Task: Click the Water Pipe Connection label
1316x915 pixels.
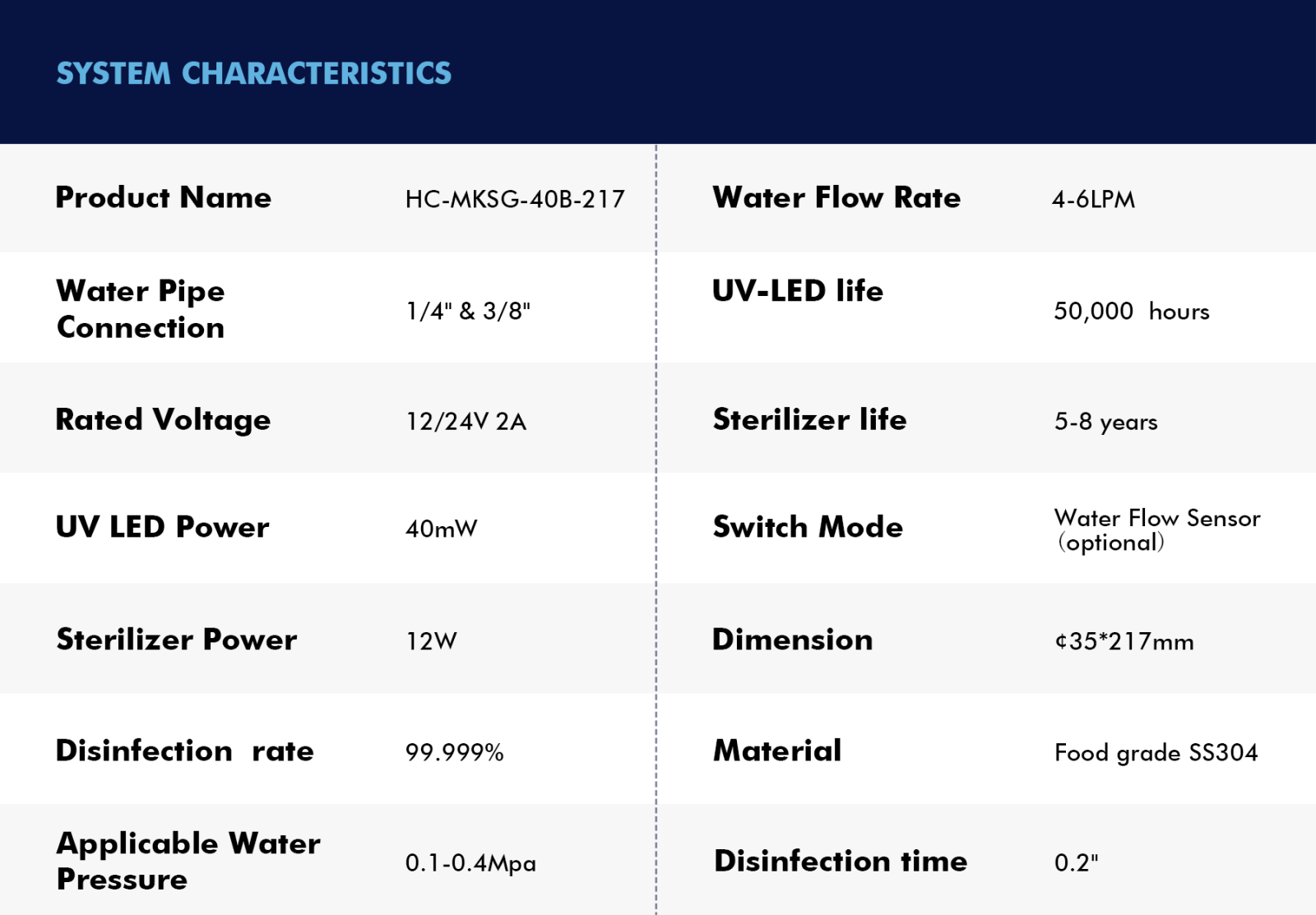Action: click(141, 309)
